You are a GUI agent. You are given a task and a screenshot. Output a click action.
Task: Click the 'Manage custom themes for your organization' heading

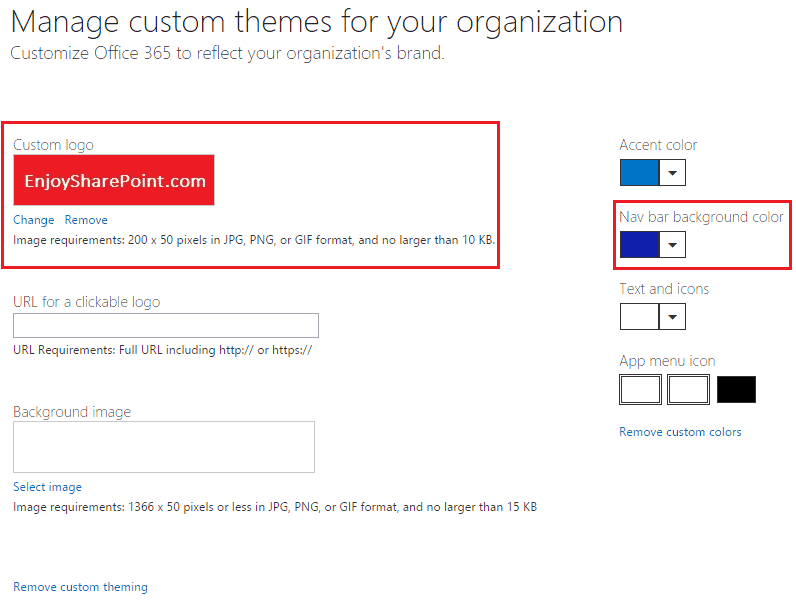[317, 22]
